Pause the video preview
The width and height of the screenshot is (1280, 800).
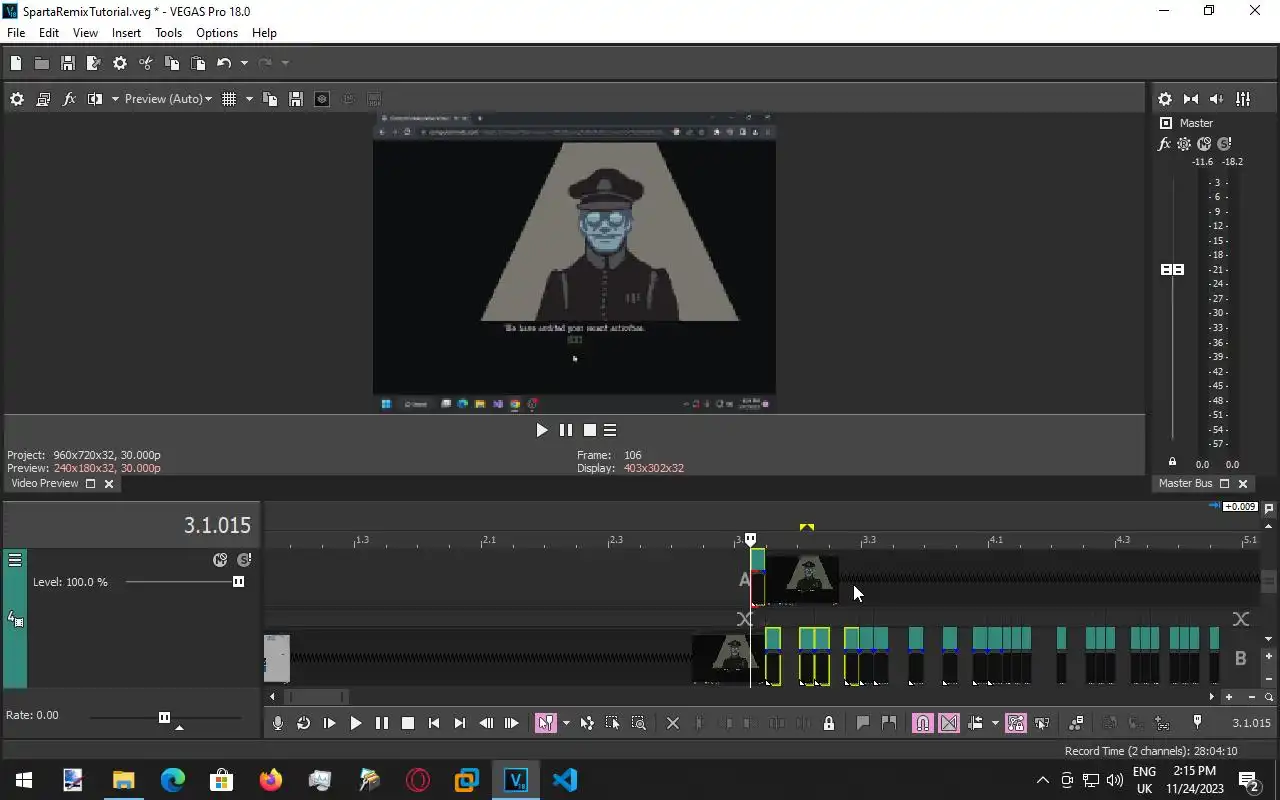pos(566,430)
